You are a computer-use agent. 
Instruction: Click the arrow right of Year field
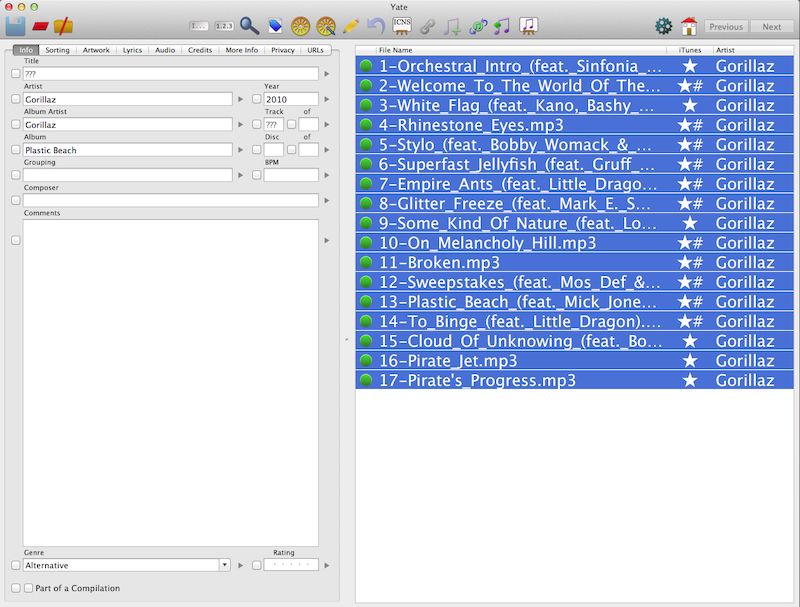[x=327, y=99]
